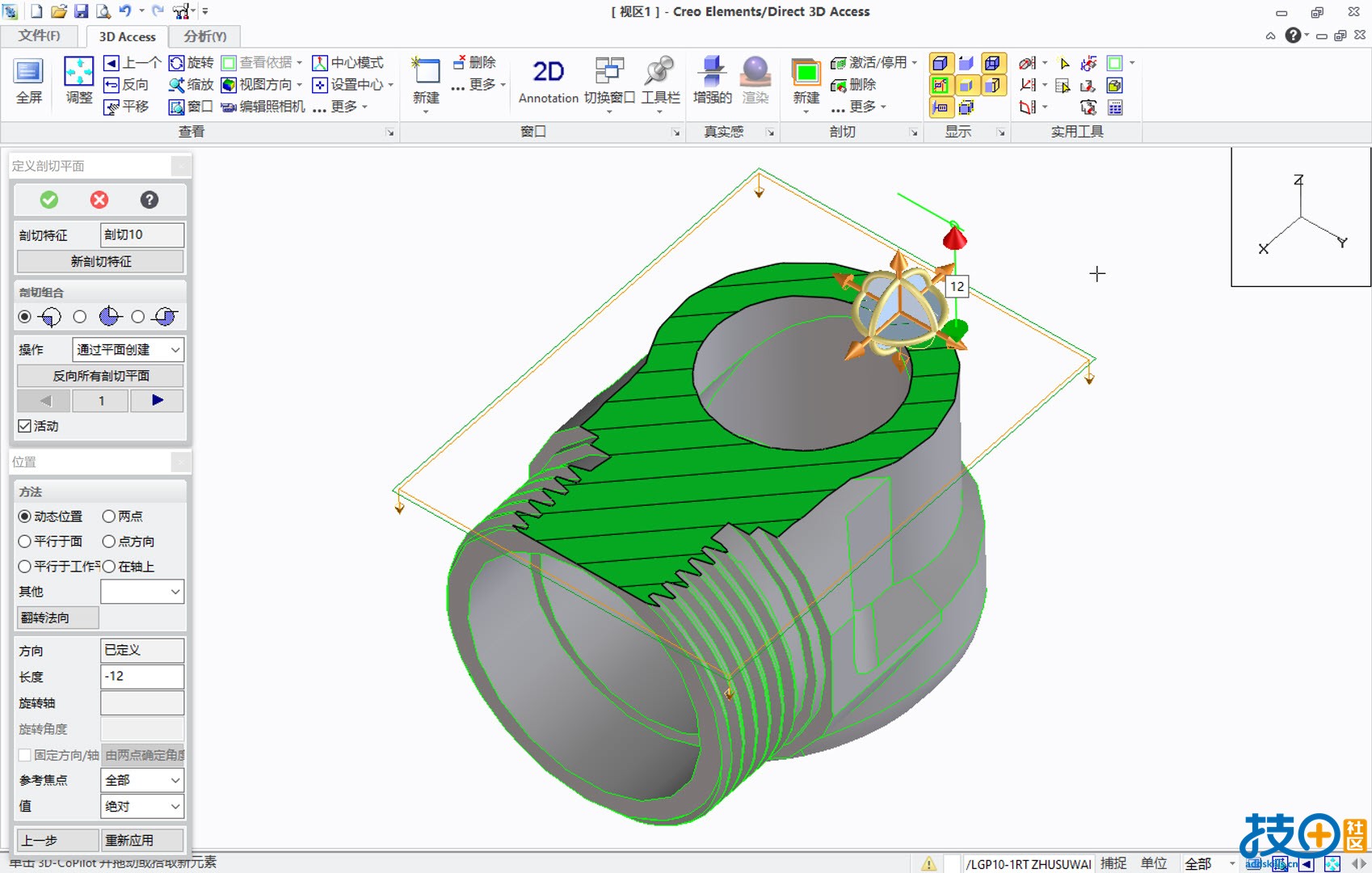Click the green checkmark to confirm
Image resolution: width=1372 pixels, height=873 pixels.
49,200
